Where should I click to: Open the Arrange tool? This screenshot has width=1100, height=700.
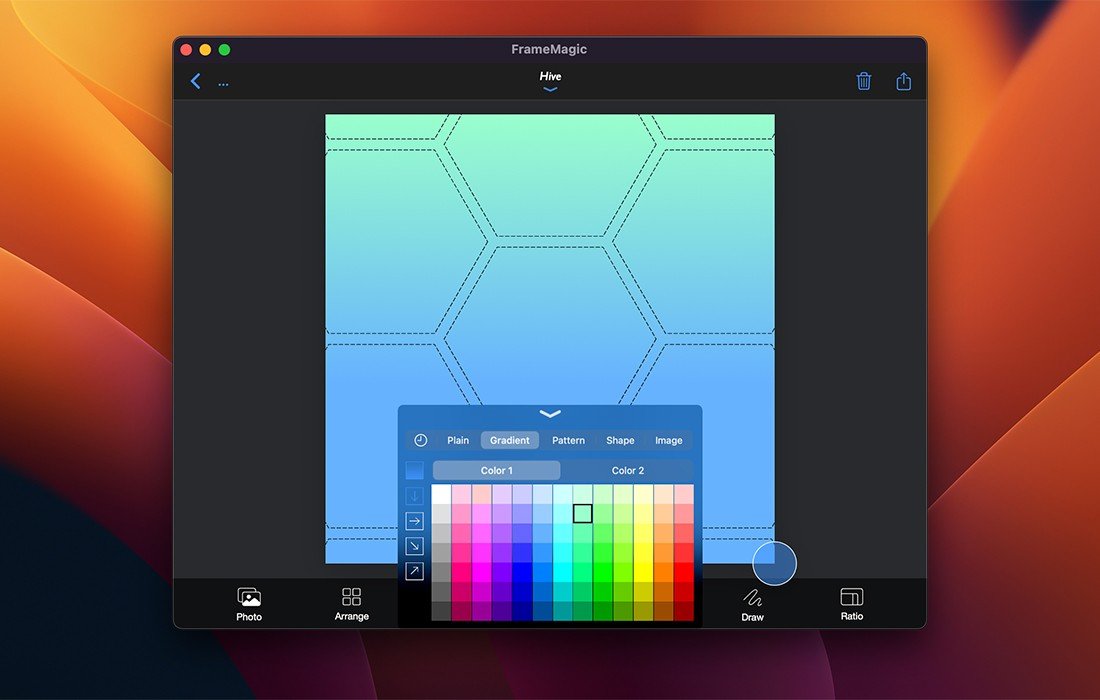tap(351, 604)
